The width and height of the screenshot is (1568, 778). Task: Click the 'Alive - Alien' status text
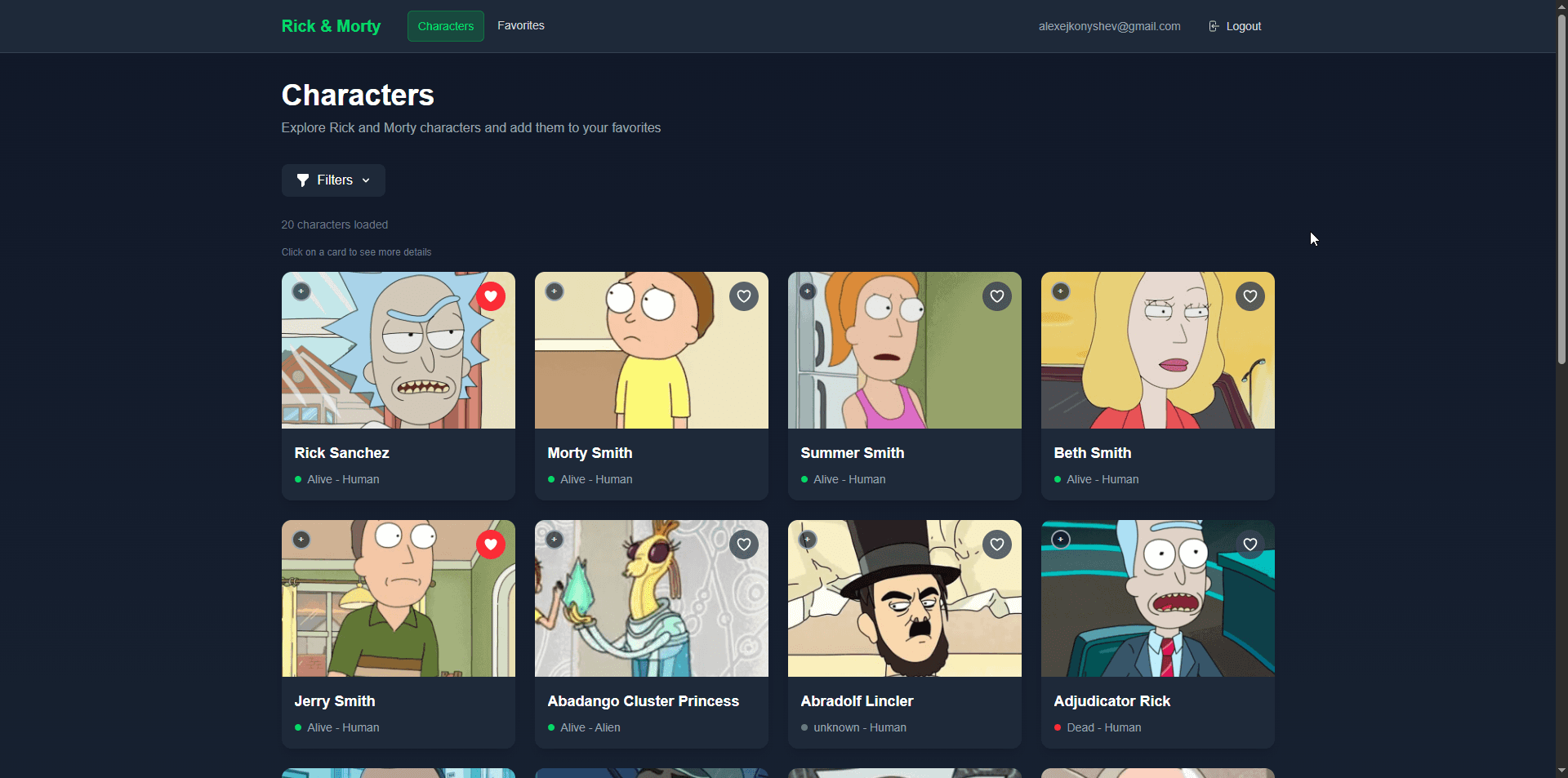[x=590, y=727]
